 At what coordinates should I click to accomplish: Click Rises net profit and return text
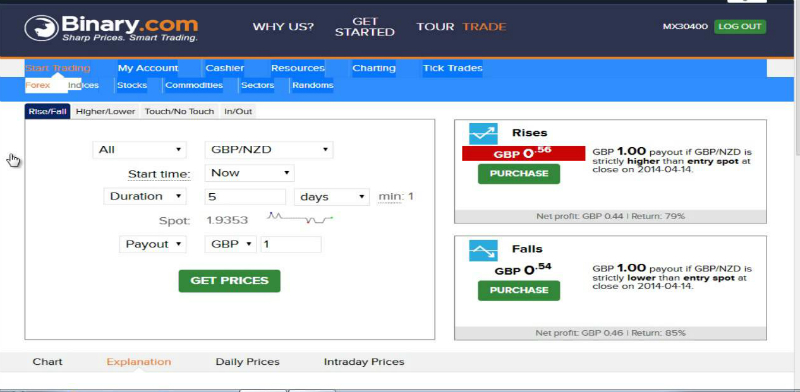click(610, 216)
